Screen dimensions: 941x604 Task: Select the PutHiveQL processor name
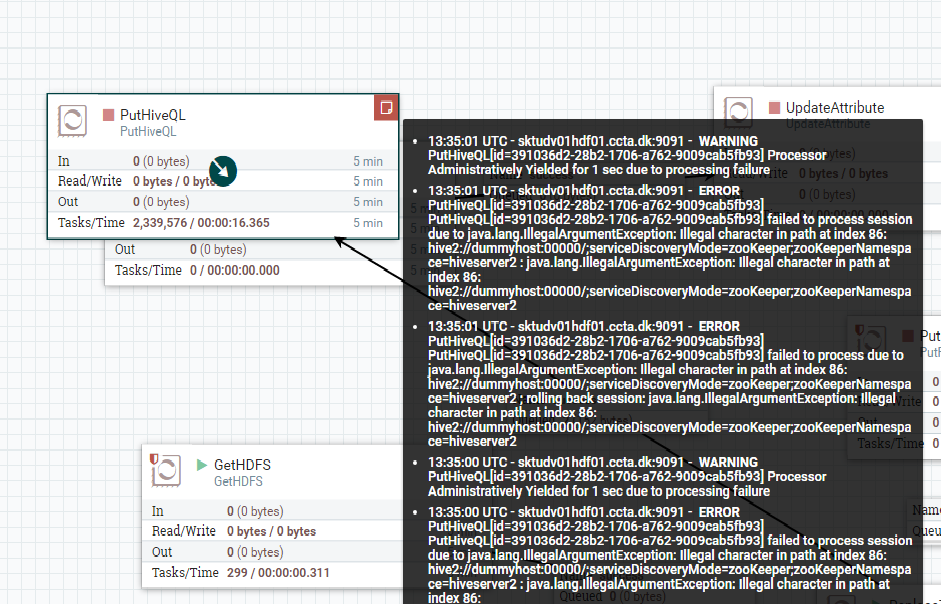153,115
